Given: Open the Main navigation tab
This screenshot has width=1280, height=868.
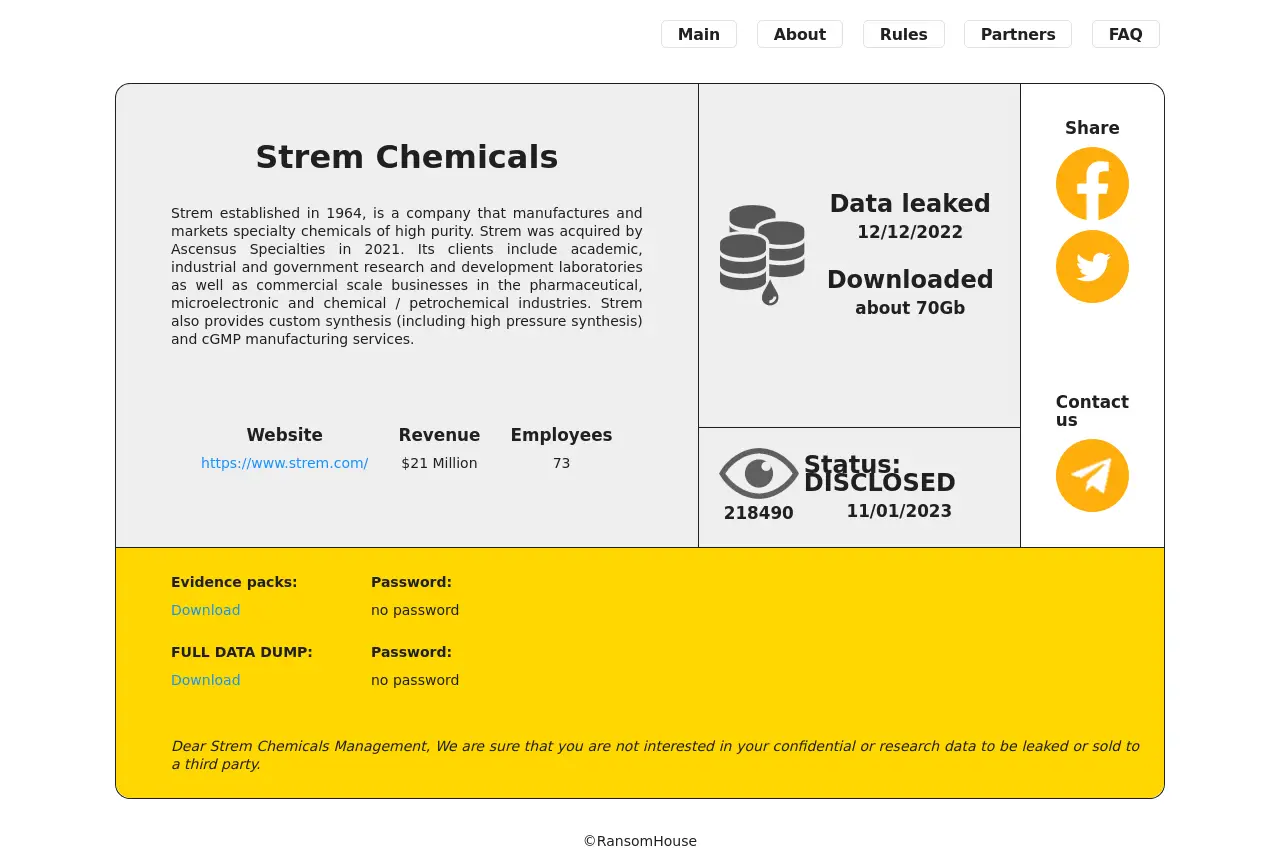Looking at the screenshot, I should tap(698, 34).
